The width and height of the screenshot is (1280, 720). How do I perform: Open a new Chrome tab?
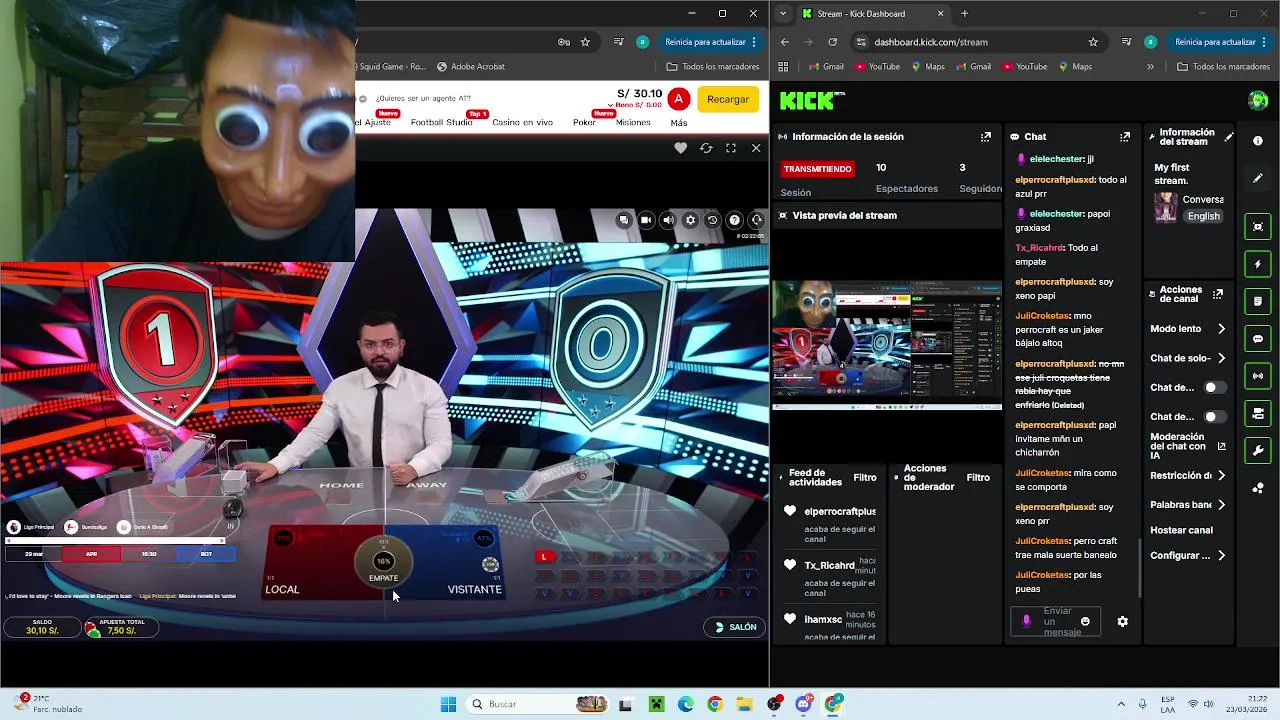(x=964, y=14)
